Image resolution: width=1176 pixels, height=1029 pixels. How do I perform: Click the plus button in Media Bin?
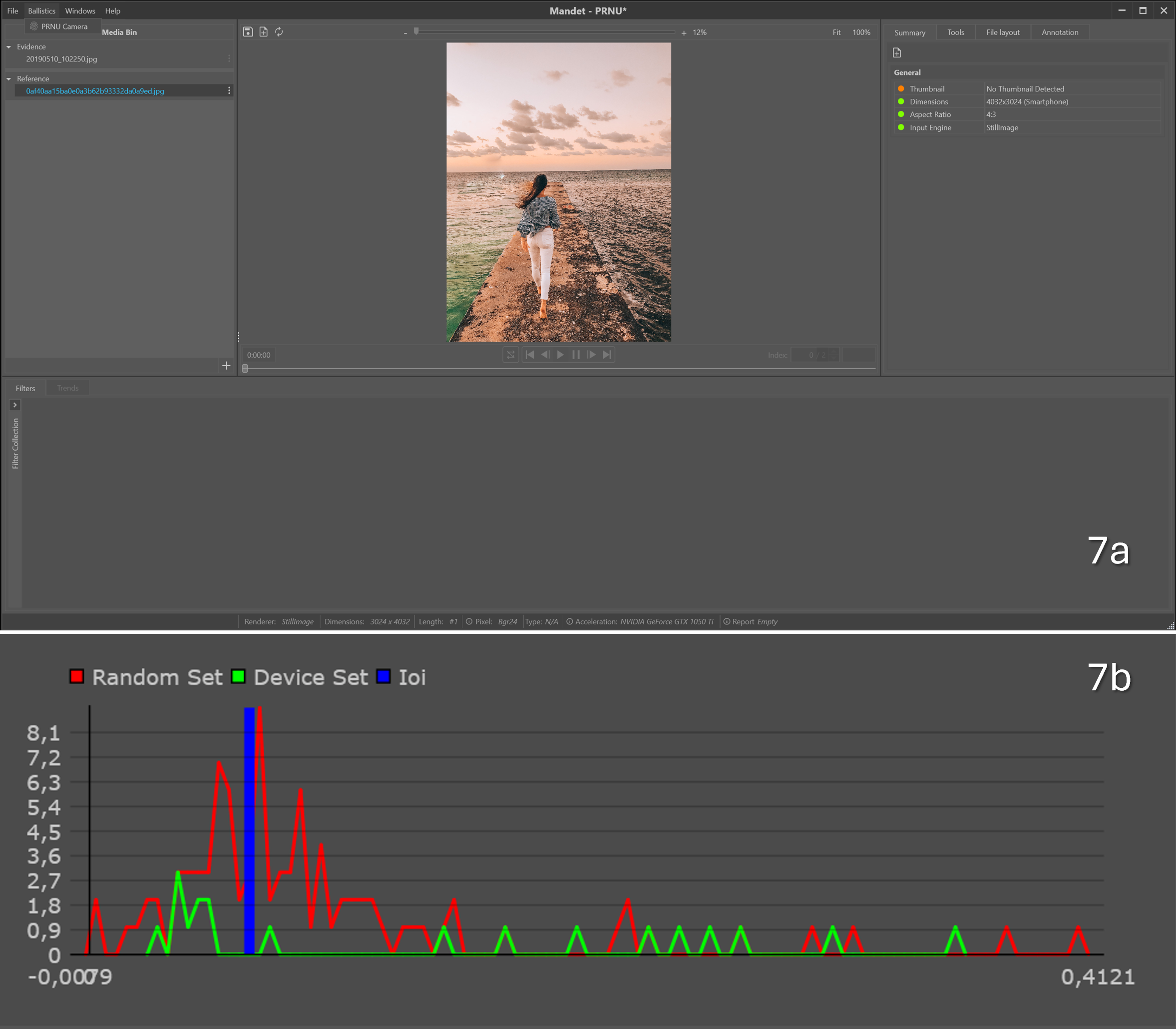point(226,366)
